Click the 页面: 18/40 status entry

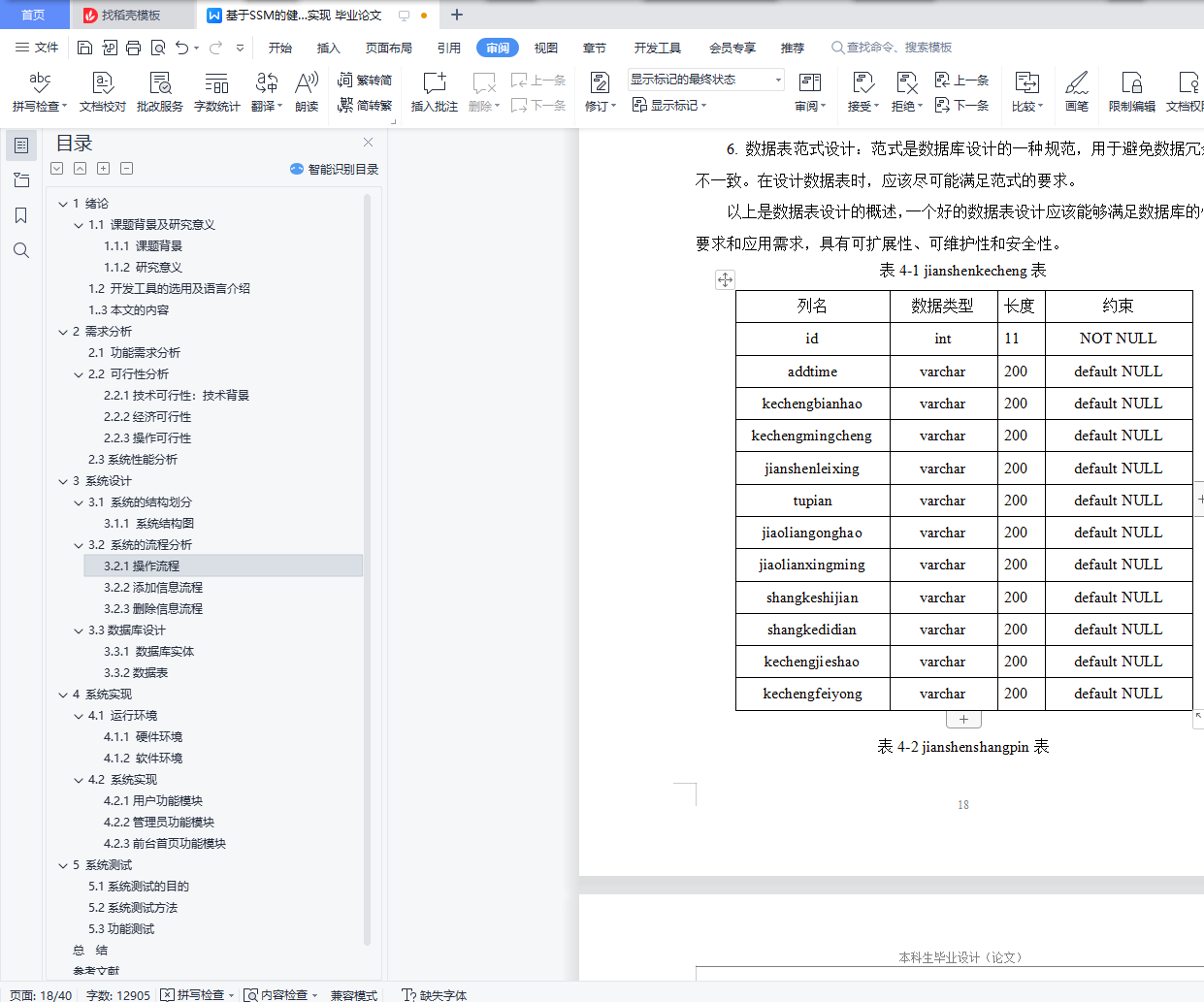41,995
